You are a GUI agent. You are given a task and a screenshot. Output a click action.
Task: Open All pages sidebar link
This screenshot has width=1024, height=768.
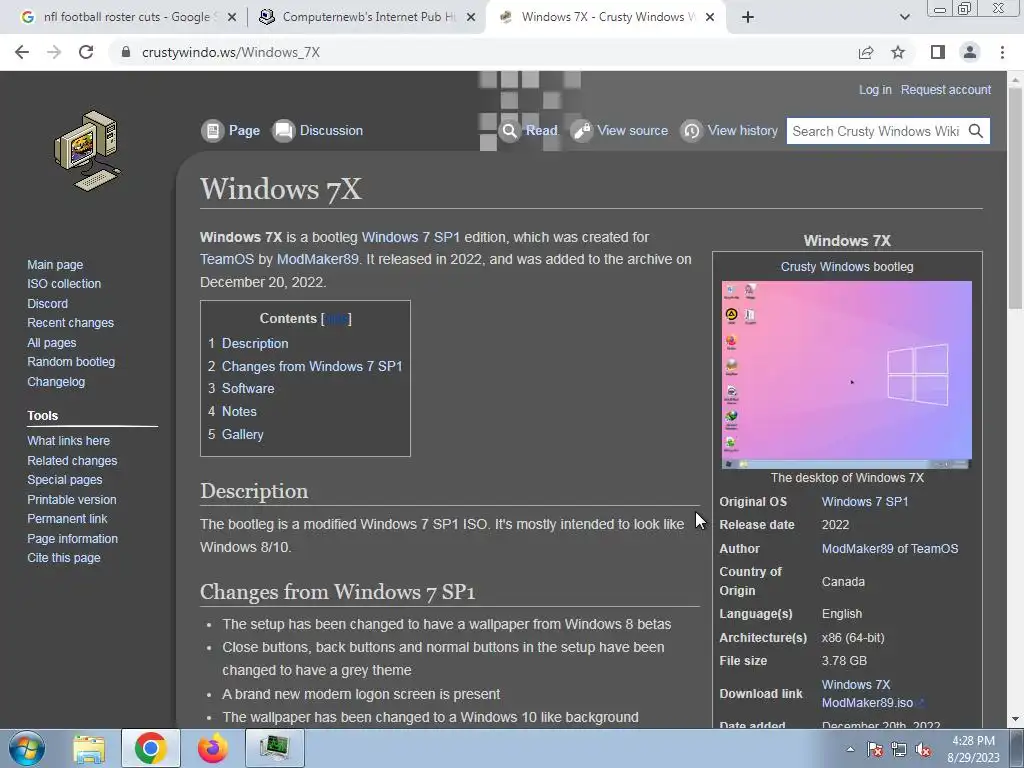(52, 342)
